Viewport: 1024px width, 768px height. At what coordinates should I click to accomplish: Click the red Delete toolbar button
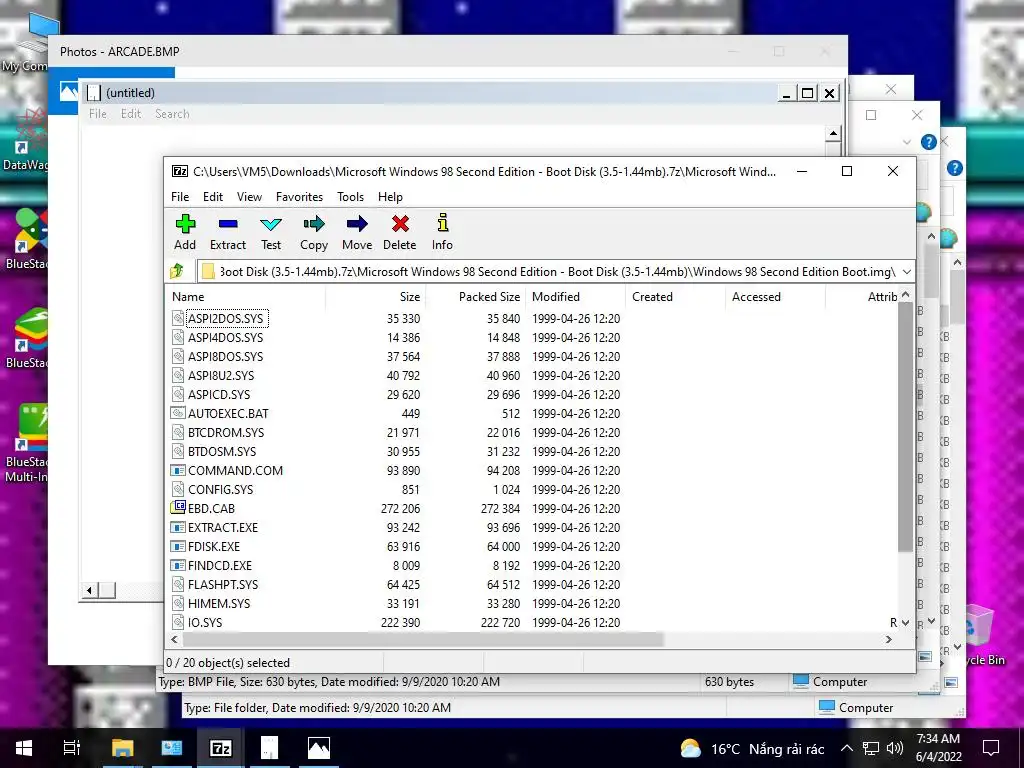[400, 232]
